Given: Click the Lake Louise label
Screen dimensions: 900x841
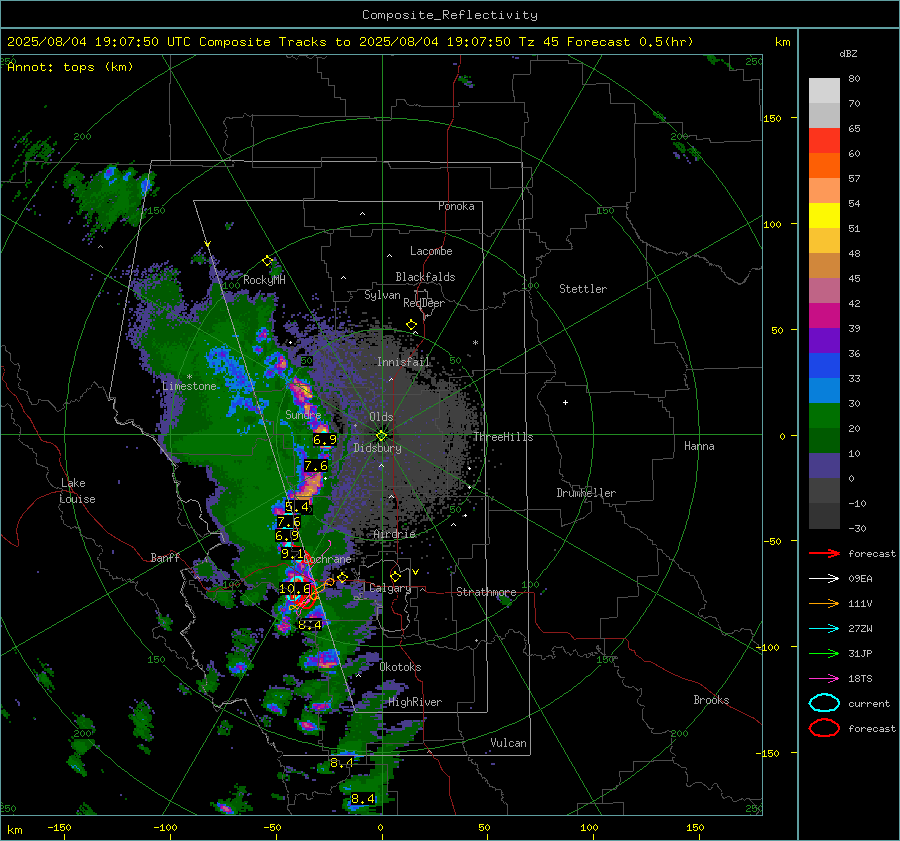Looking at the screenshot, I should 77,491.
